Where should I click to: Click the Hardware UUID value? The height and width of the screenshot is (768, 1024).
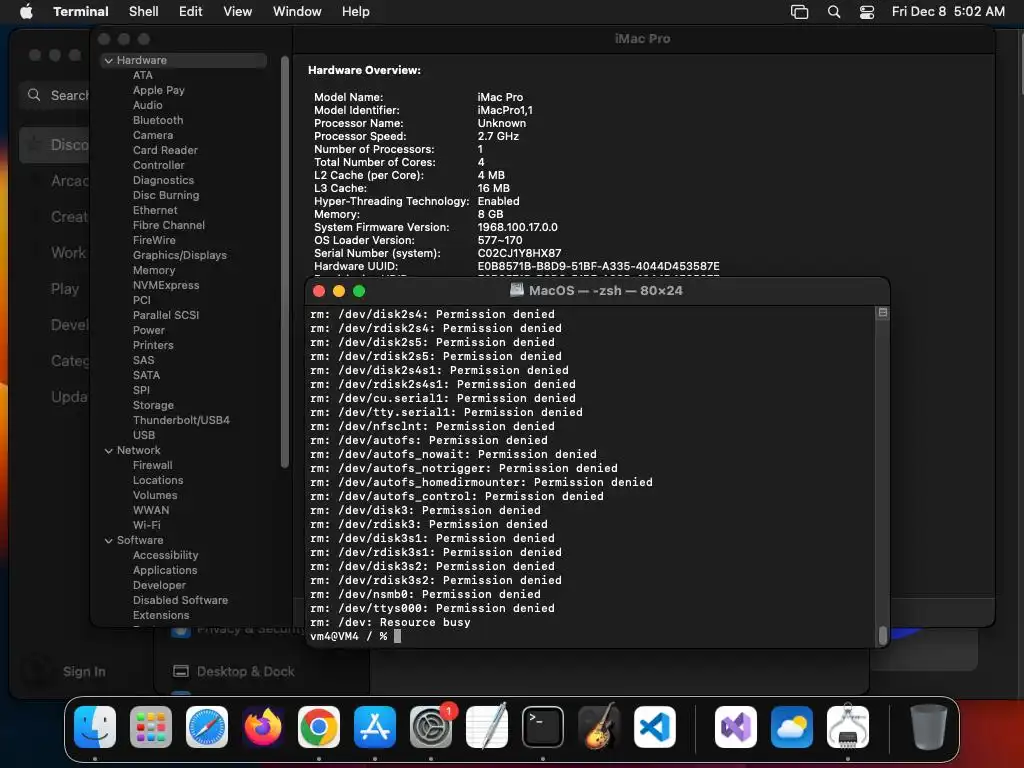(598, 266)
